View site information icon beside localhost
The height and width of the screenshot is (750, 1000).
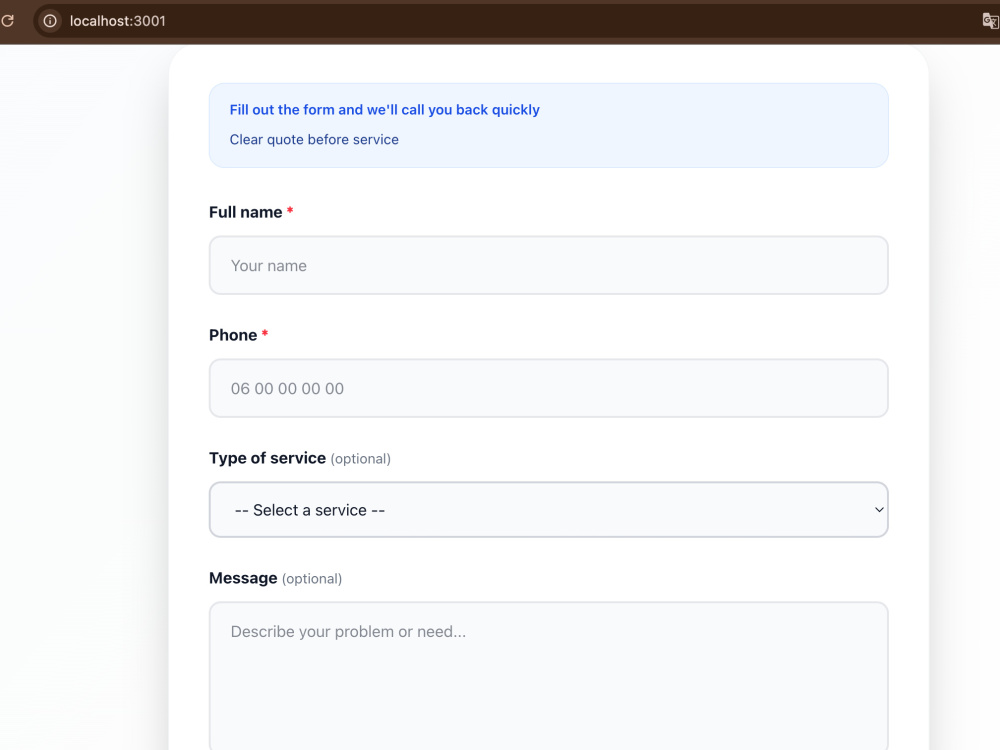50,21
